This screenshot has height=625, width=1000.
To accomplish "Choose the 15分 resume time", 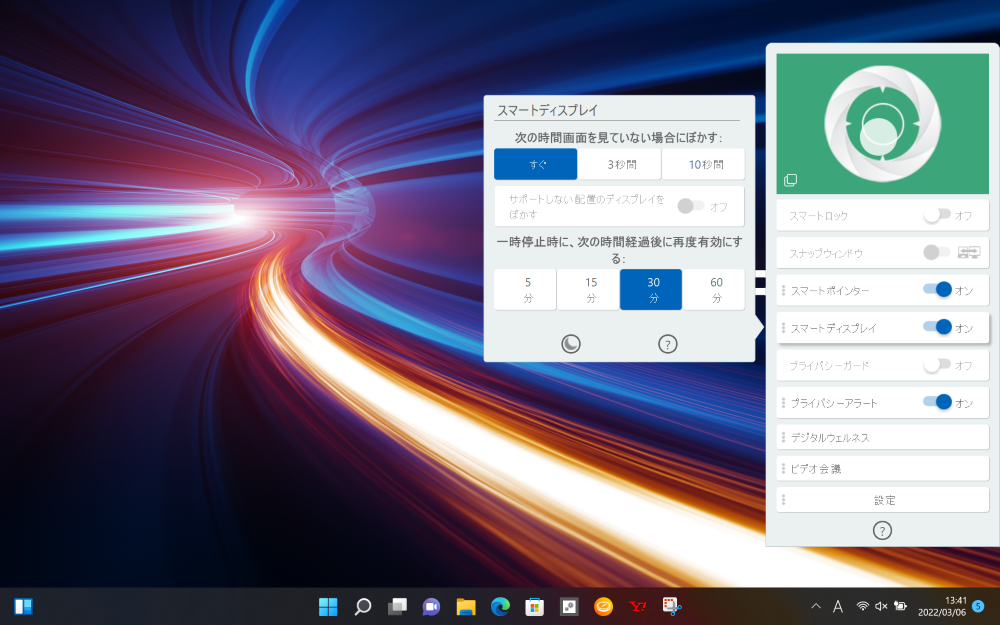I will [x=588, y=290].
